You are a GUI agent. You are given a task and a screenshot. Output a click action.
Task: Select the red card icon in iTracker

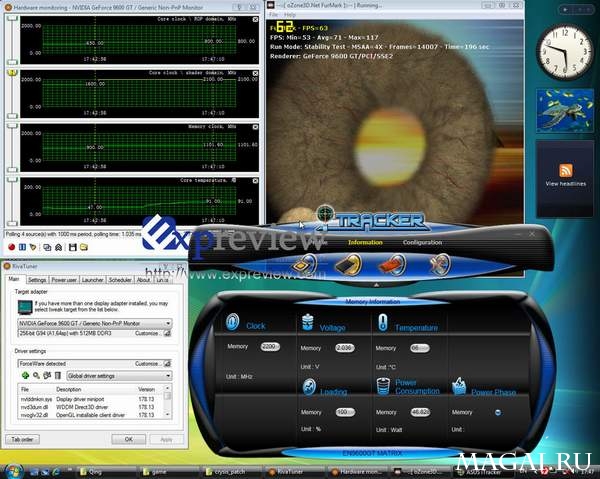click(x=391, y=264)
